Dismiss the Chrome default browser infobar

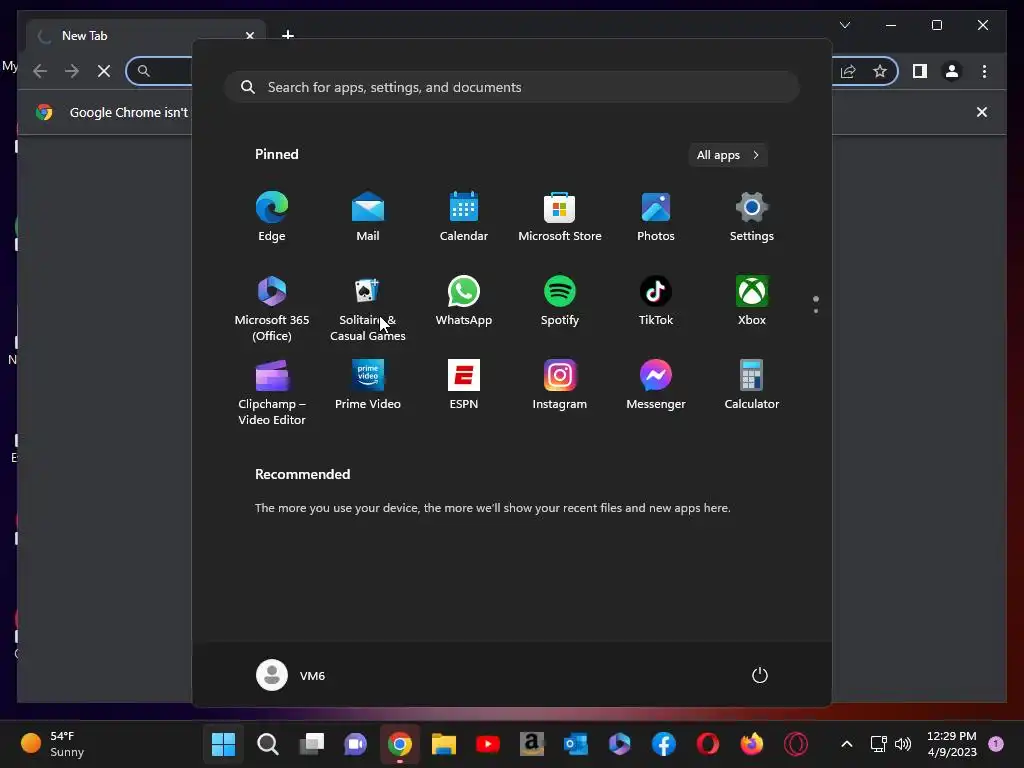[x=982, y=112]
